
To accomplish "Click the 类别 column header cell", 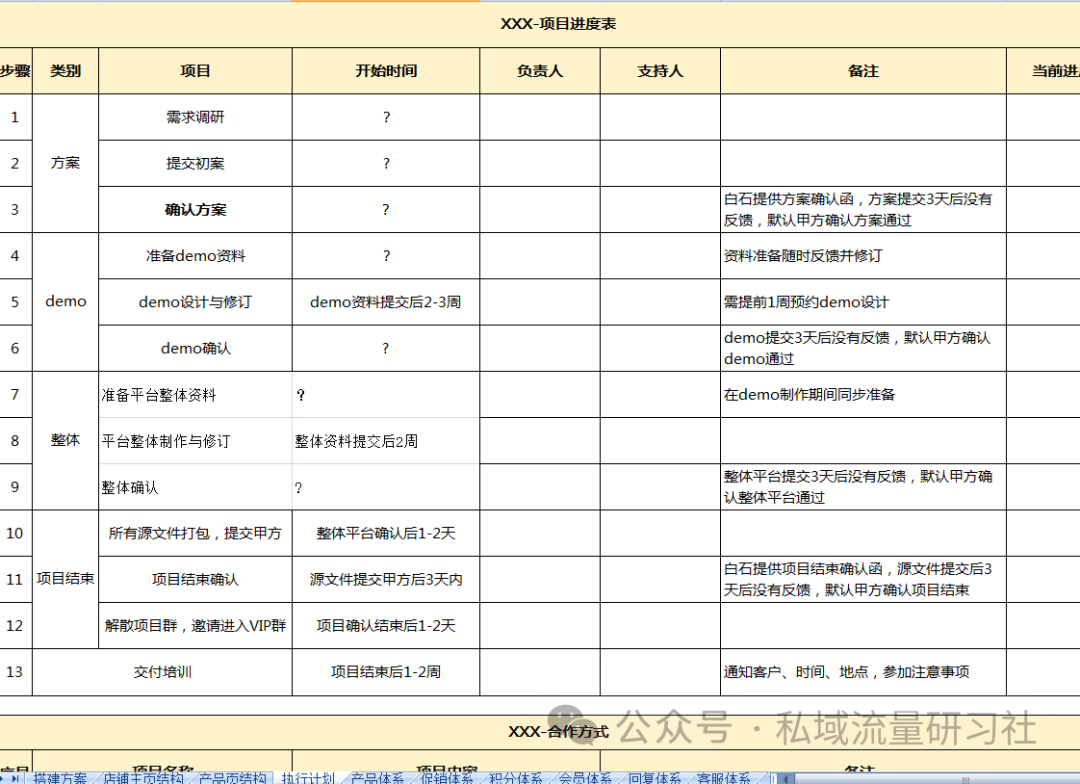I will tap(65, 71).
